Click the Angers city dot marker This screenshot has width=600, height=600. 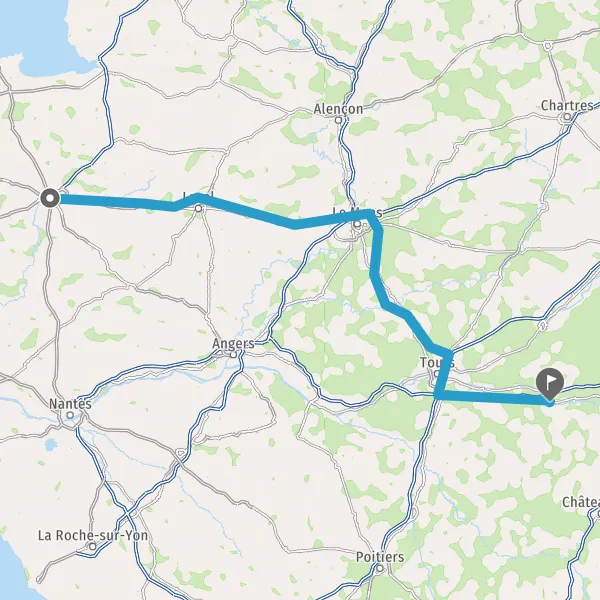point(233,355)
